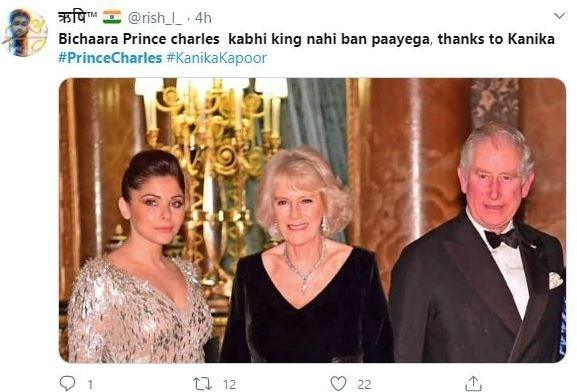Expand the tweet options chevron menu
This screenshot has width=577, height=392.
559,16
